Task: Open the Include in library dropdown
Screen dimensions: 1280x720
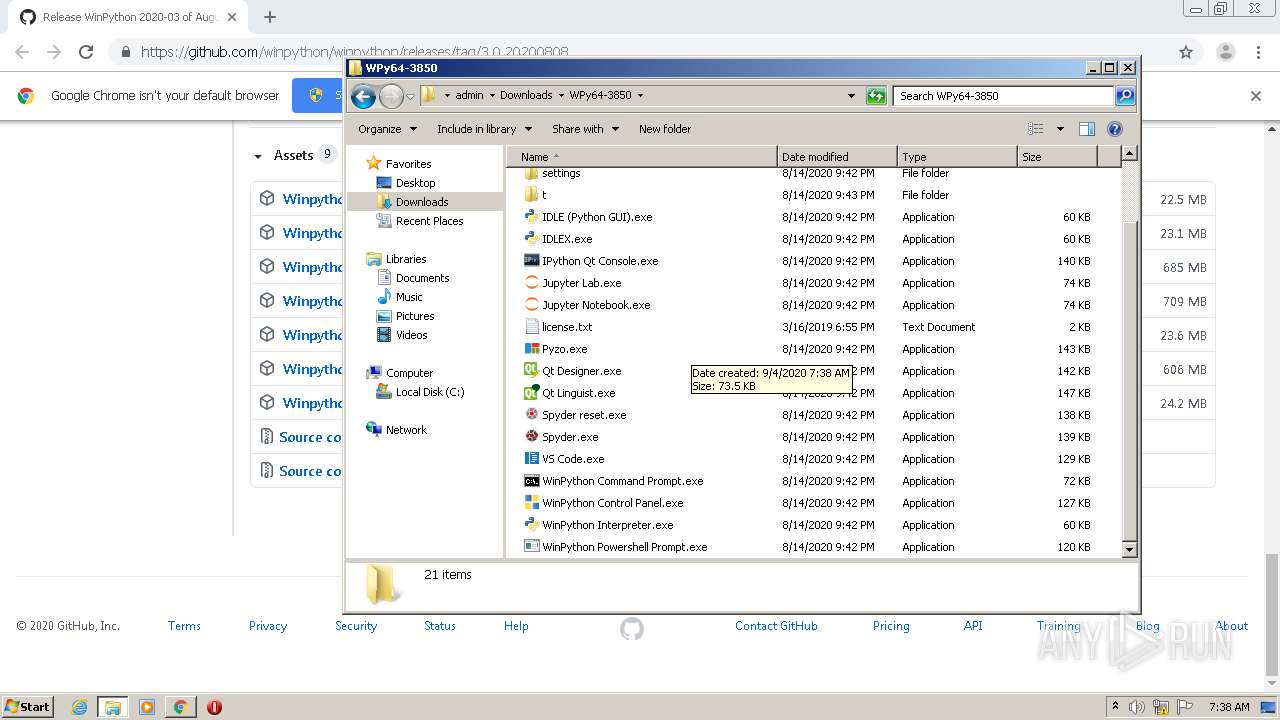Action: coord(484,129)
